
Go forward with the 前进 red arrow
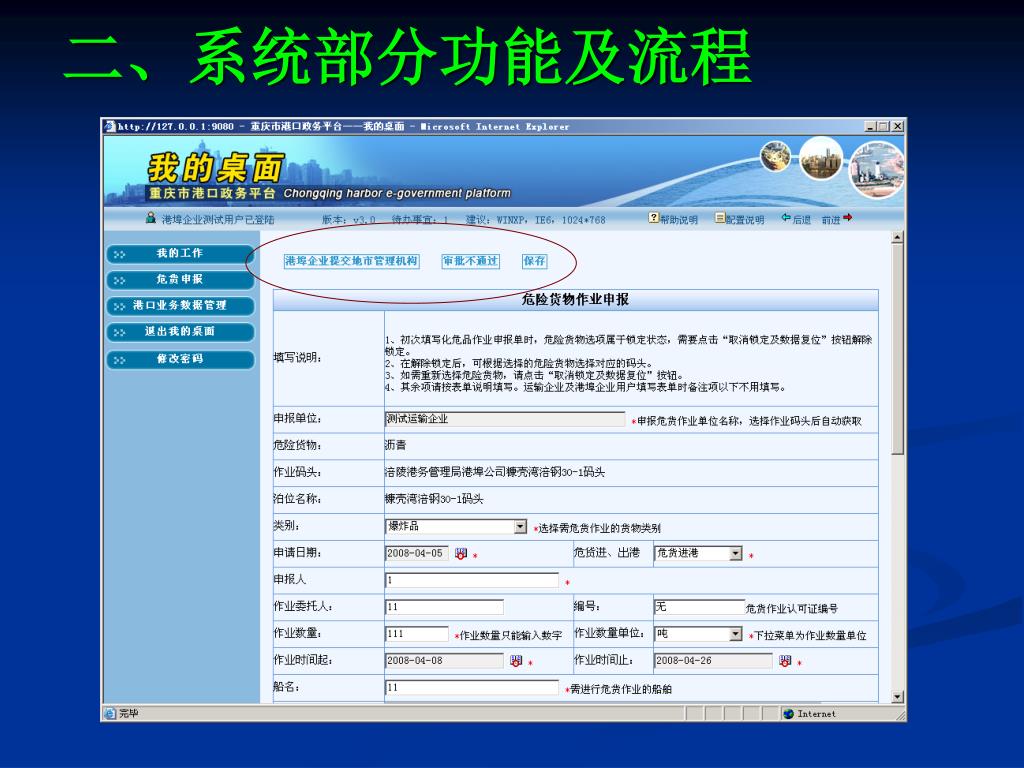[x=848, y=217]
